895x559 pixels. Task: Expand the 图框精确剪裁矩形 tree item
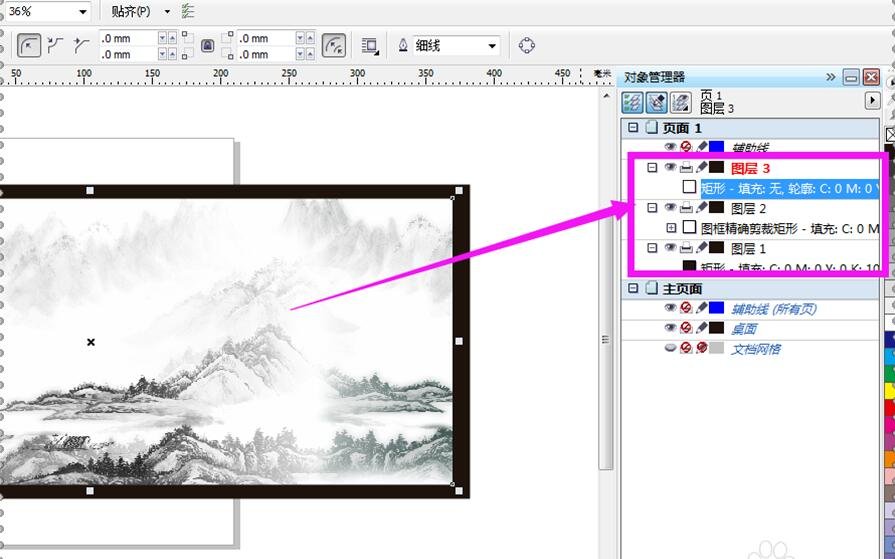(x=671, y=228)
